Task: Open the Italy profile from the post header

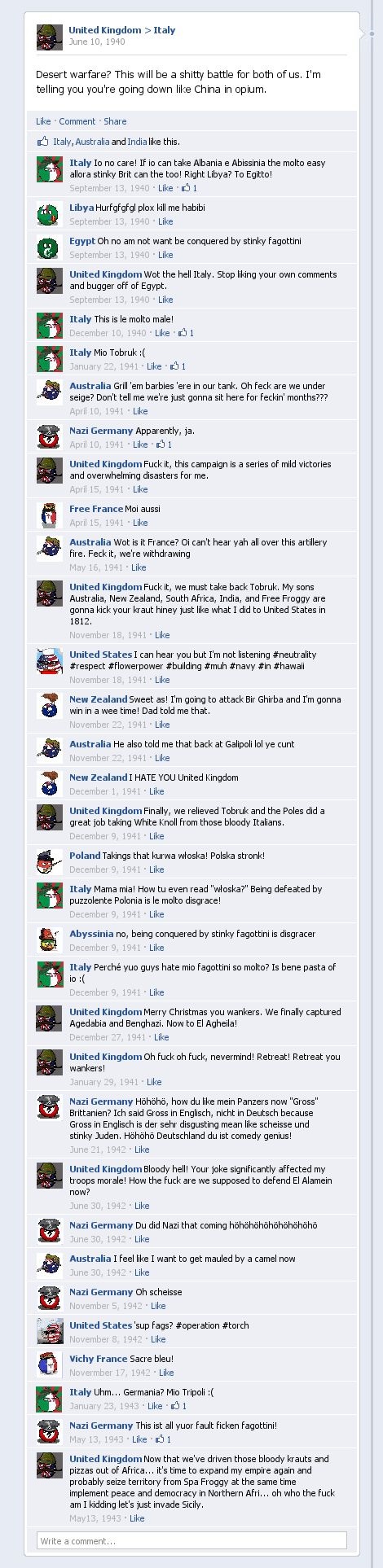Action: pyautogui.click(x=165, y=30)
